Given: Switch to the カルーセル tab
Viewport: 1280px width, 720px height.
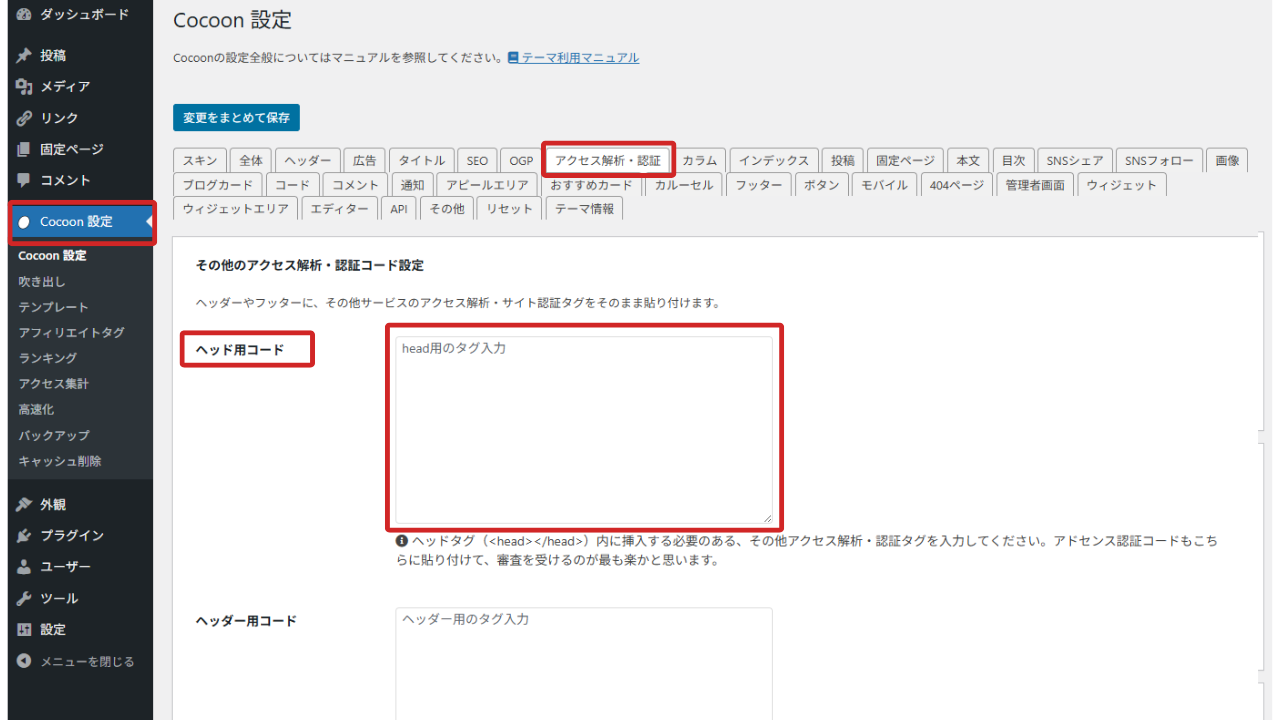Looking at the screenshot, I should pos(684,185).
